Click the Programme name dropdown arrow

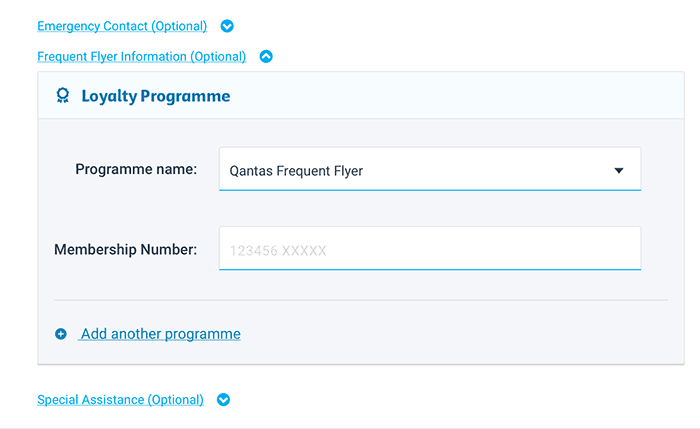619,171
